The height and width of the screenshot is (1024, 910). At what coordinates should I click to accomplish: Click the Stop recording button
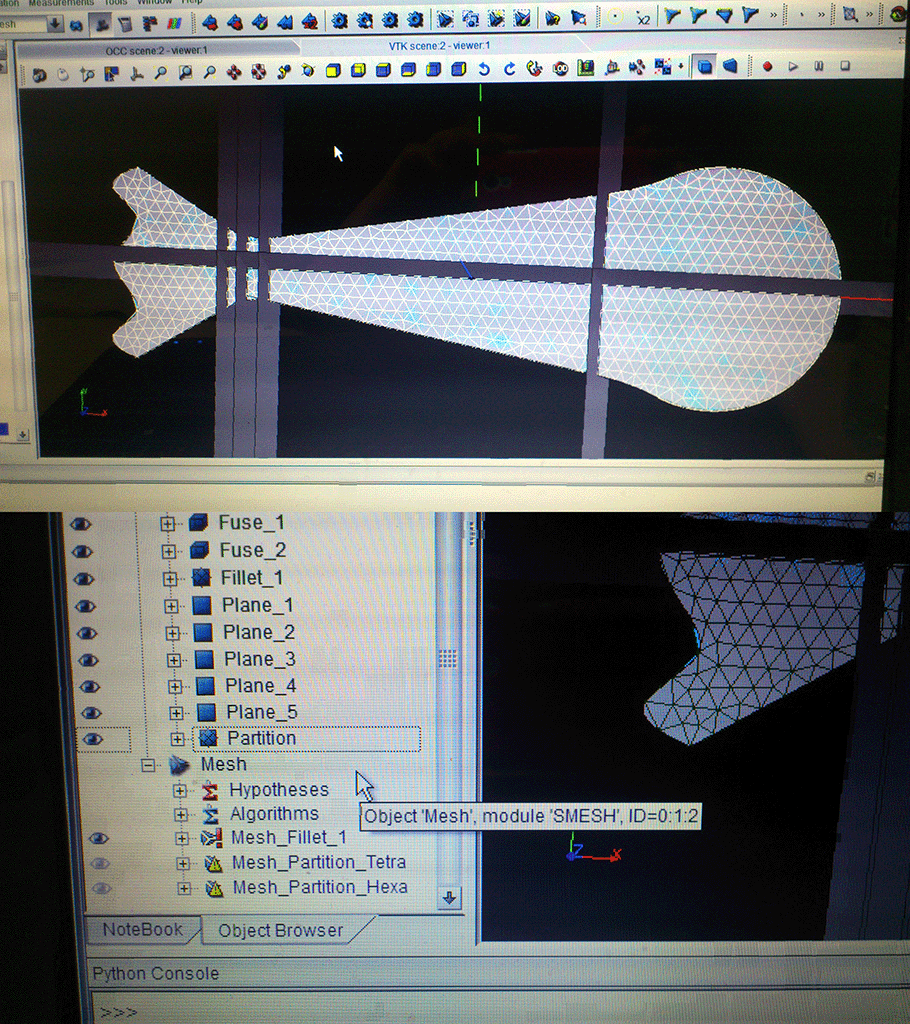[845, 65]
